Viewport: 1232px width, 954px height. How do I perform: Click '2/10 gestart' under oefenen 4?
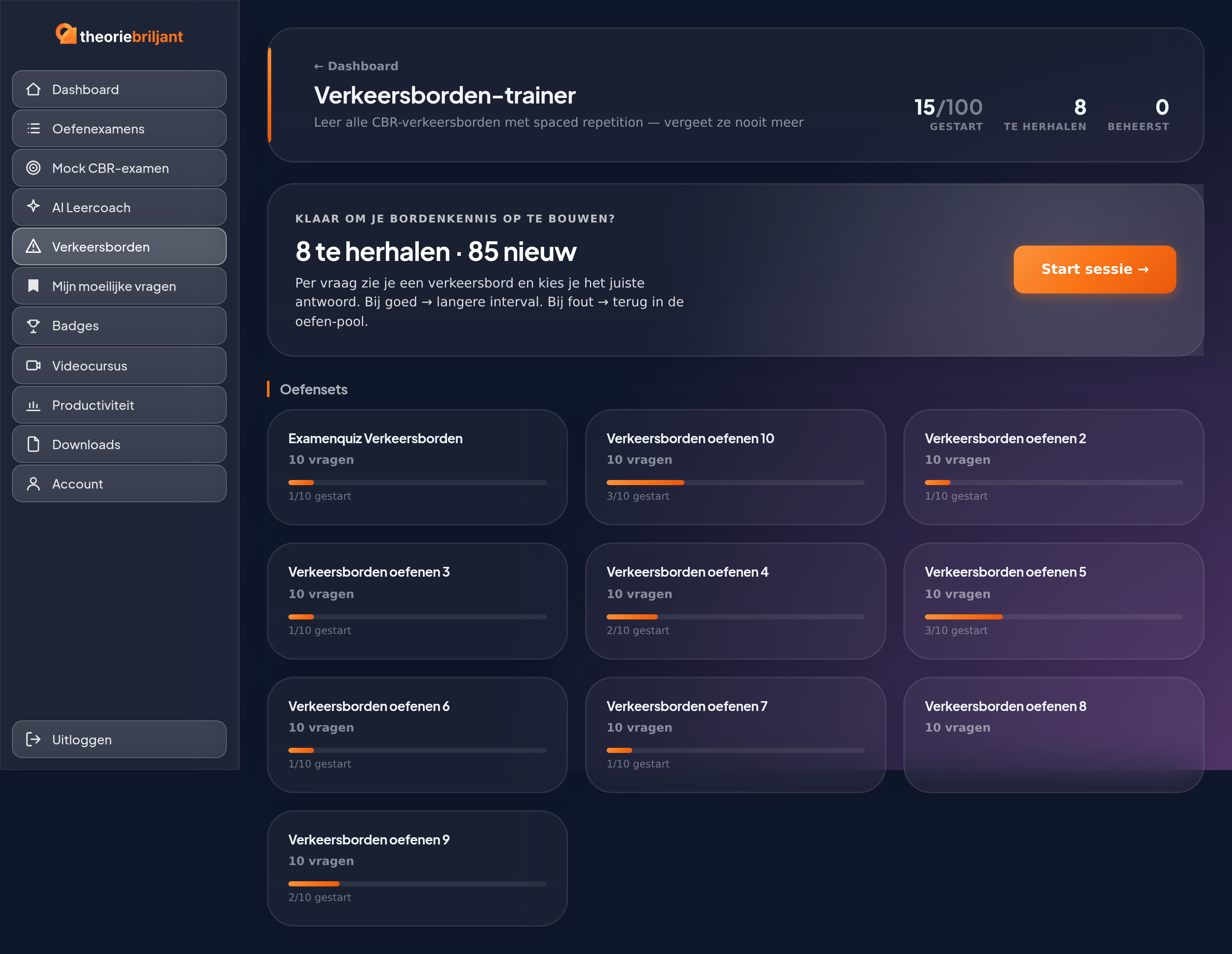click(638, 630)
